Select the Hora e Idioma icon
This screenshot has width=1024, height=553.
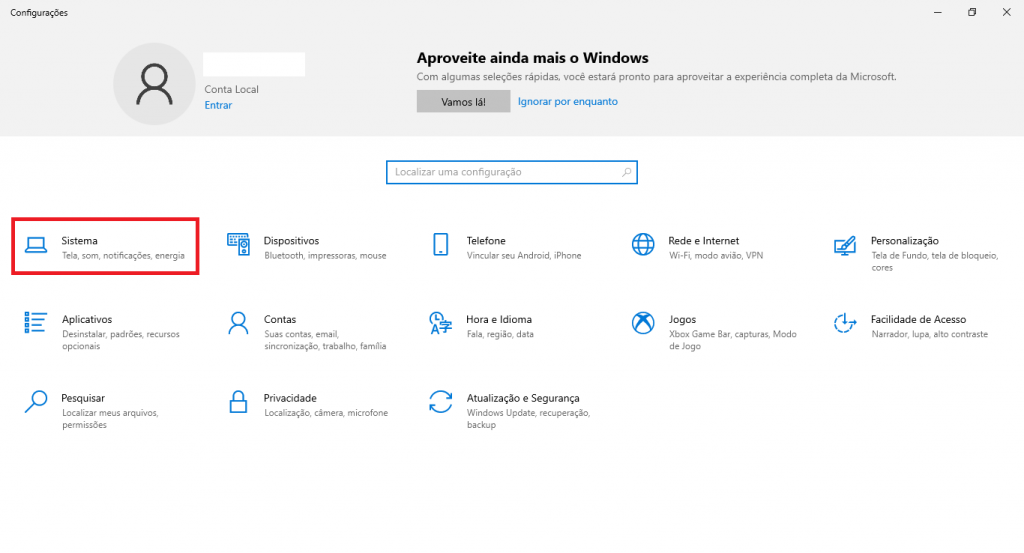click(x=441, y=323)
